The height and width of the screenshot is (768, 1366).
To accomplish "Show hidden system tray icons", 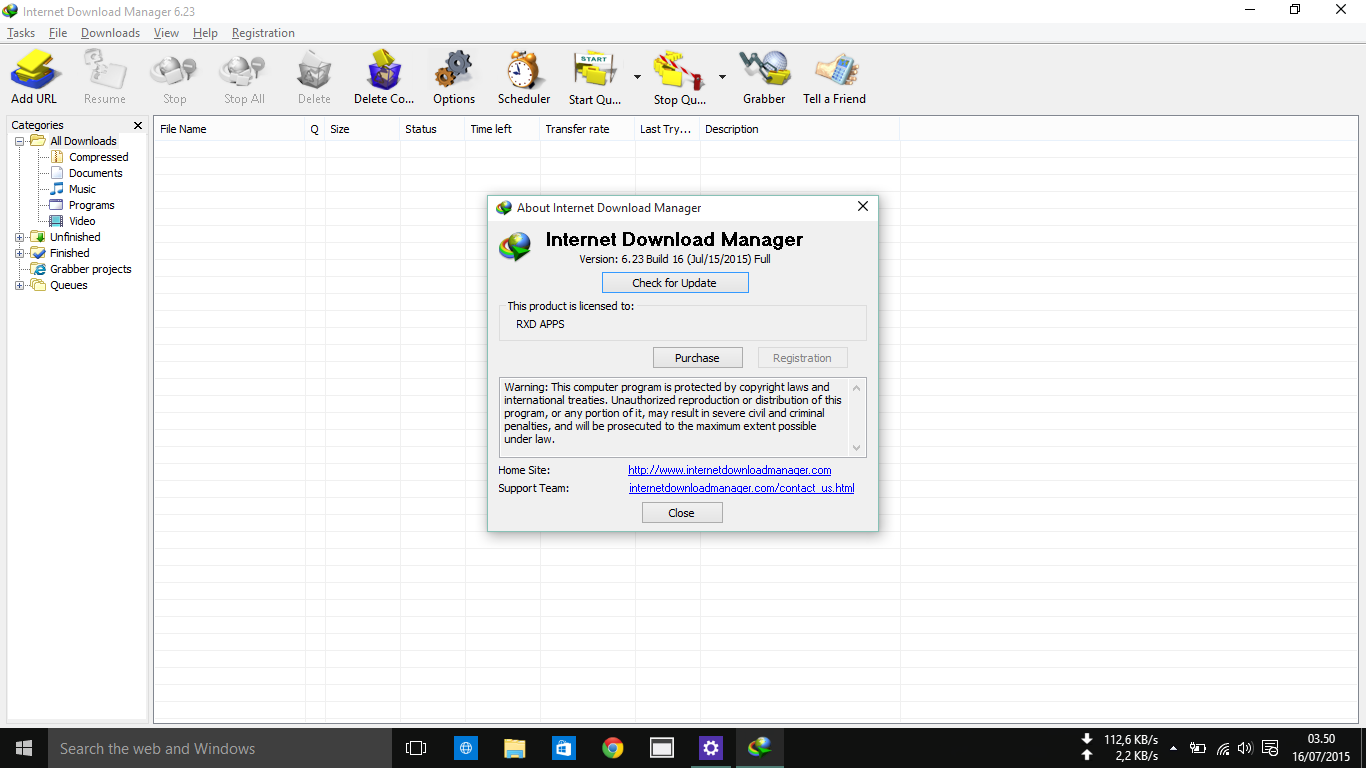I will tap(1173, 748).
